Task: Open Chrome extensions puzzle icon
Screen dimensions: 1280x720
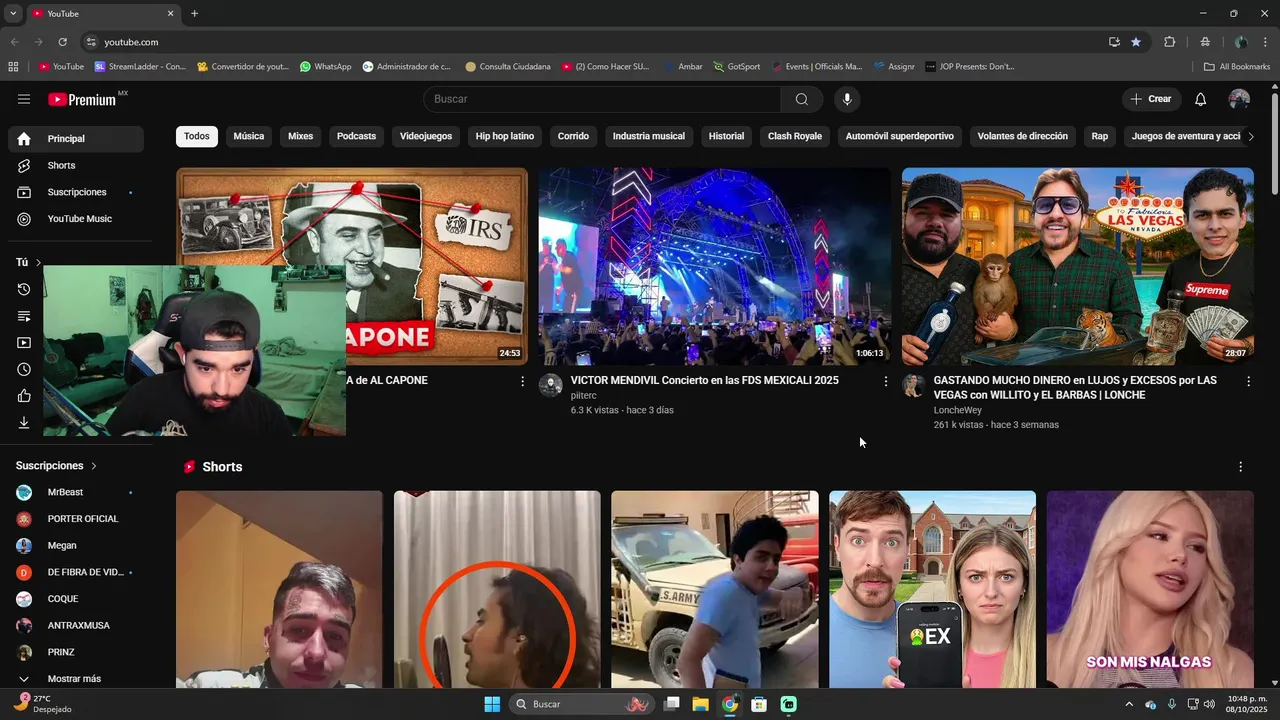Action: [x=1169, y=42]
